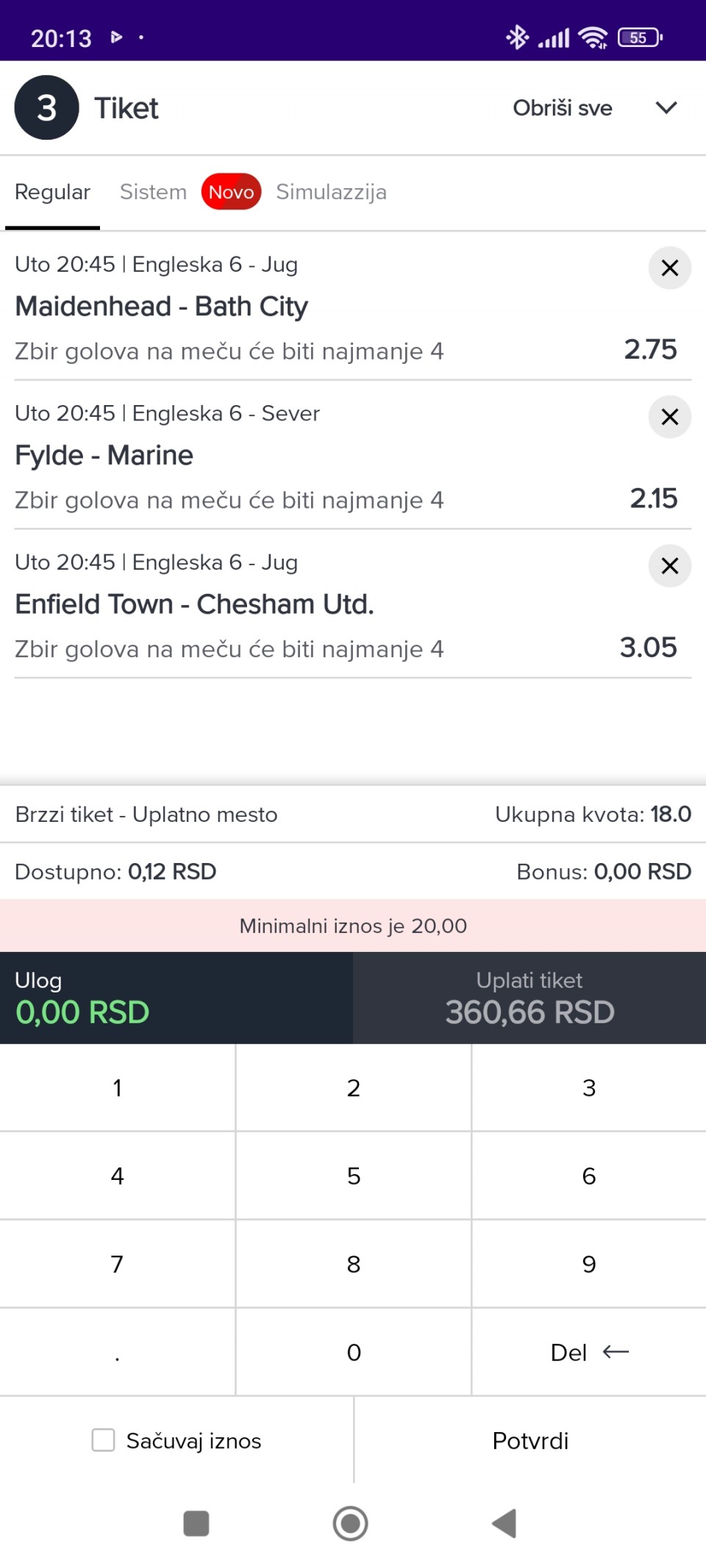Tap the ticket count badge showing 3
Screen dimensions: 706x1568
tap(46, 108)
